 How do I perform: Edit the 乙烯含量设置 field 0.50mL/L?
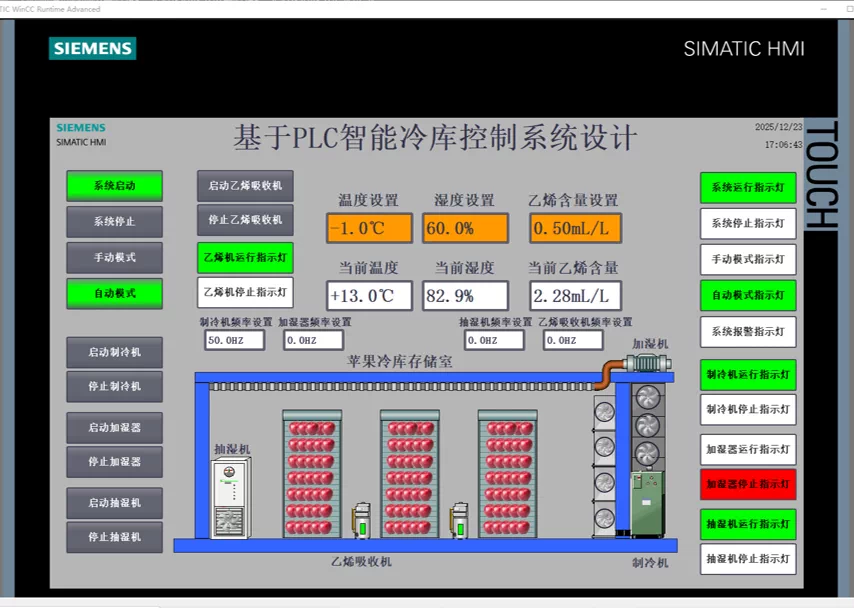[x=575, y=228]
